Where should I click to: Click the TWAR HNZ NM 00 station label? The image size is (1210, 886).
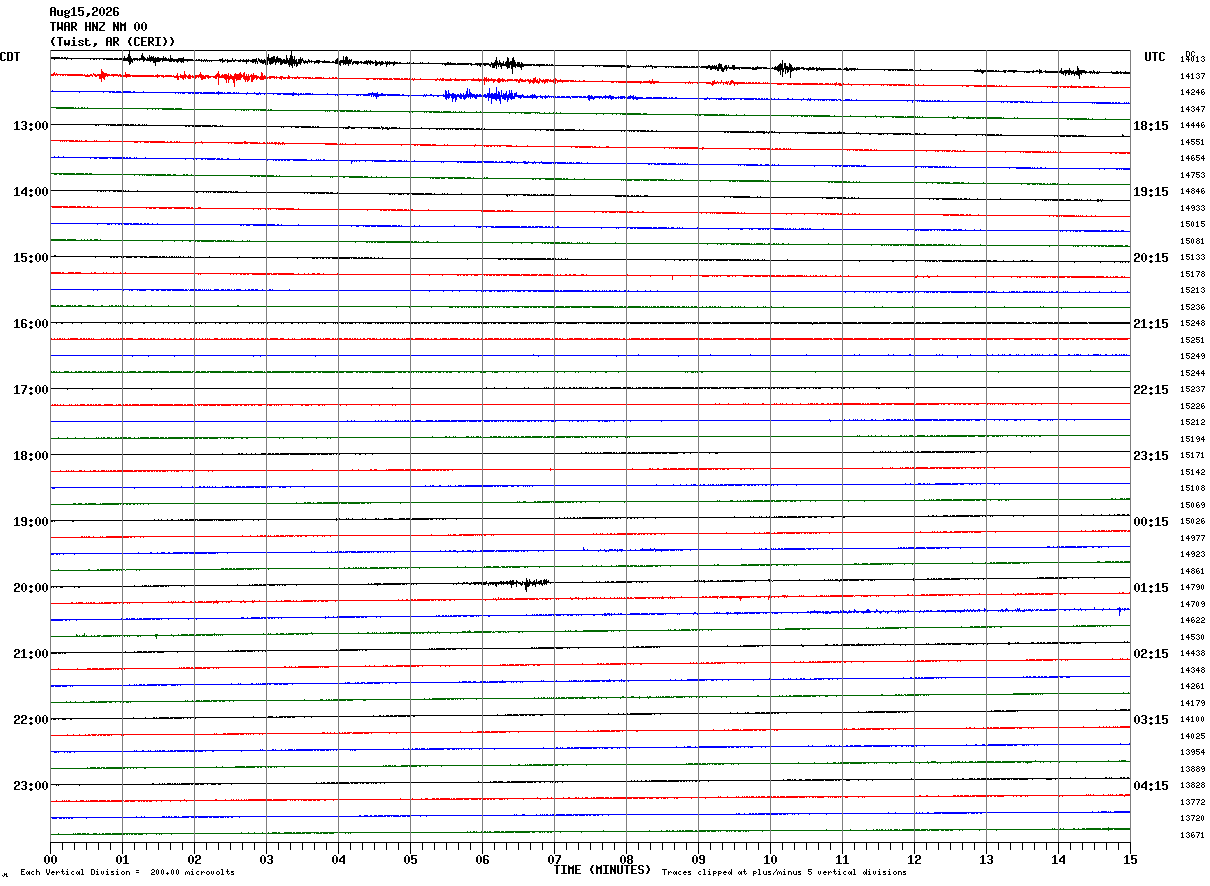98,27
